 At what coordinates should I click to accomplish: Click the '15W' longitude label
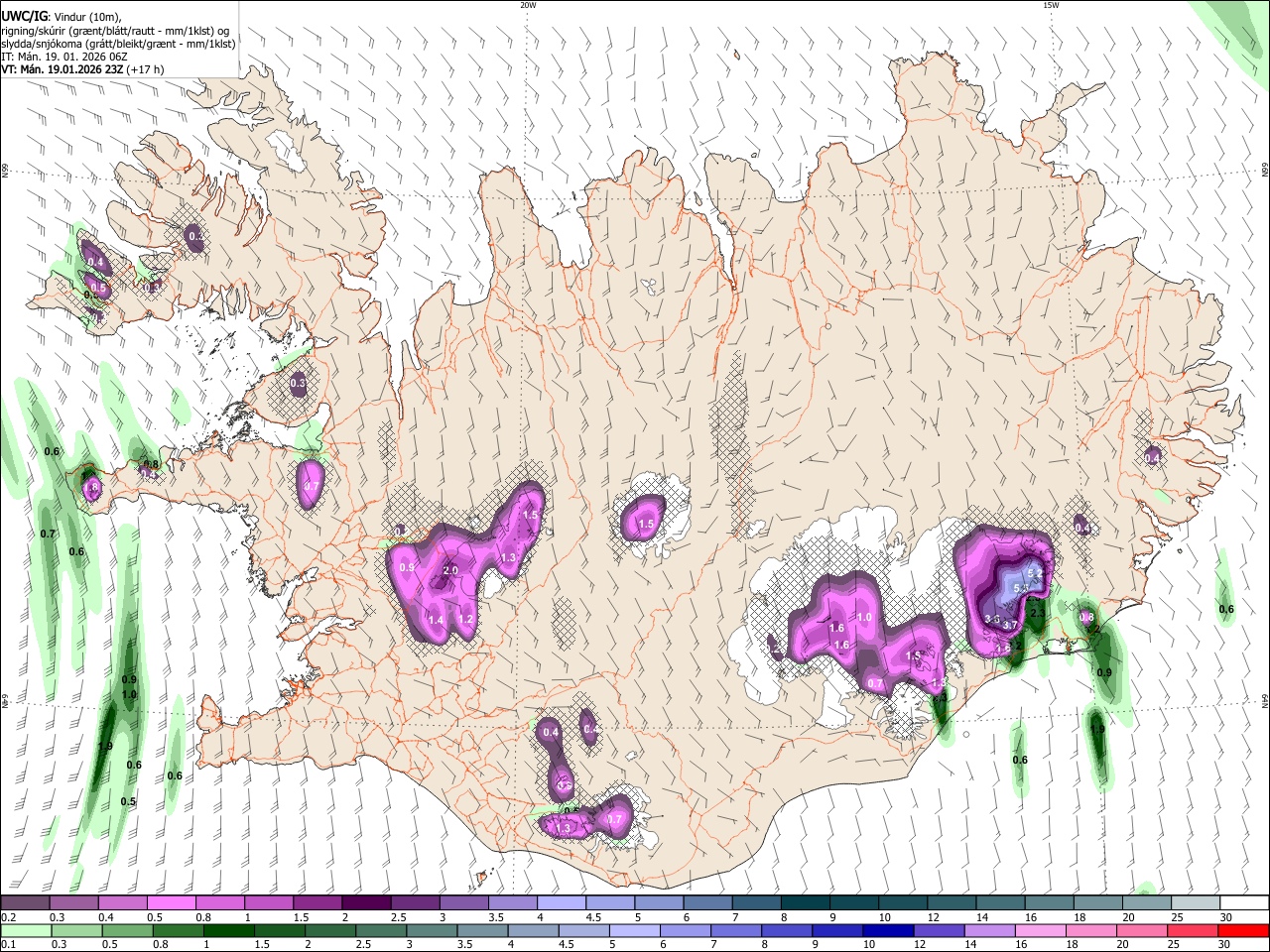(x=1051, y=5)
